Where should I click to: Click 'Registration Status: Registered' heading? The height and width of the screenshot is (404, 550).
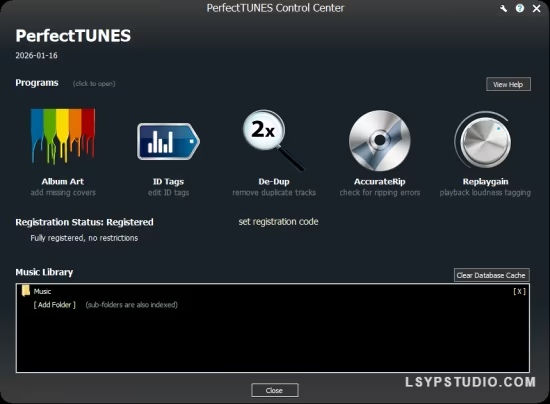click(84, 222)
